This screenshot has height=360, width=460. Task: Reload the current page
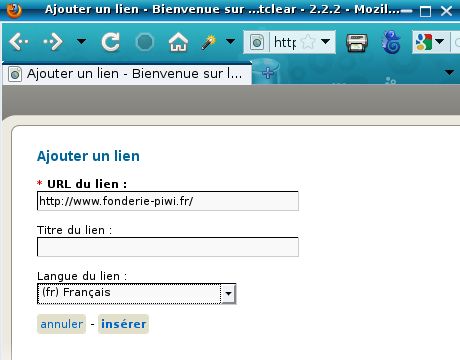111,42
